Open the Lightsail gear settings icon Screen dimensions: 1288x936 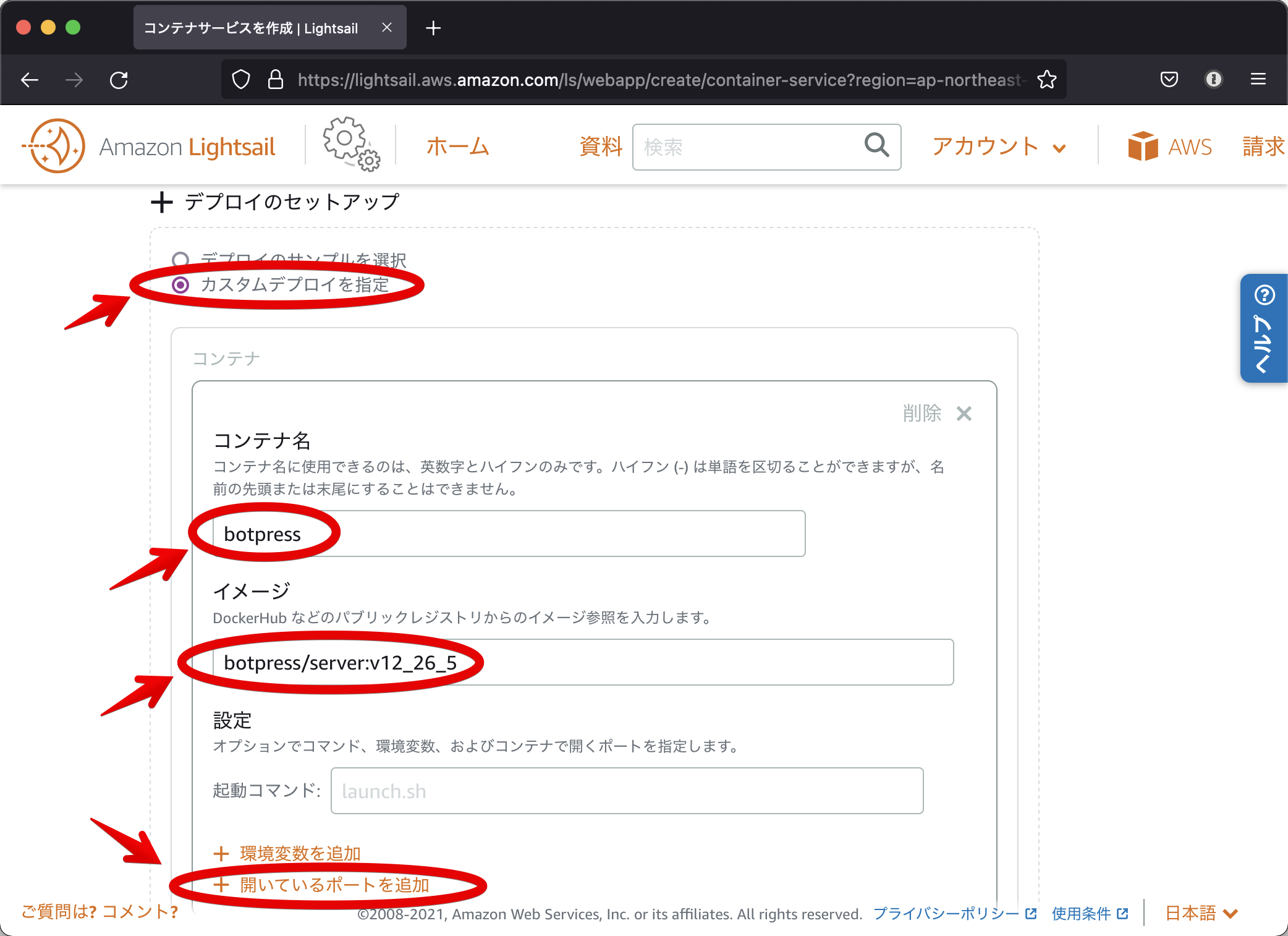[351, 144]
